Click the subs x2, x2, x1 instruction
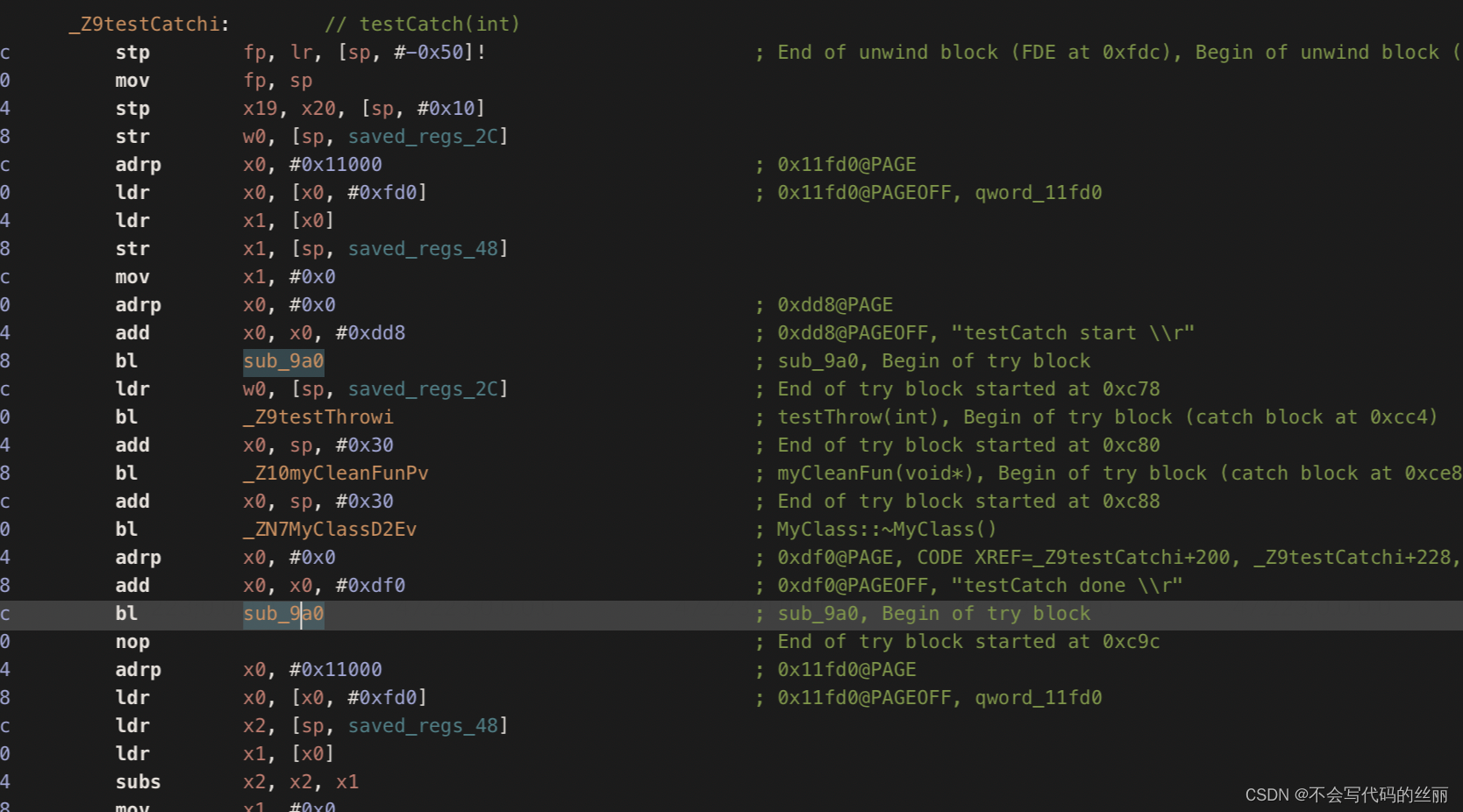Screen dimensions: 1463x812 pyautogui.click(x=237, y=782)
